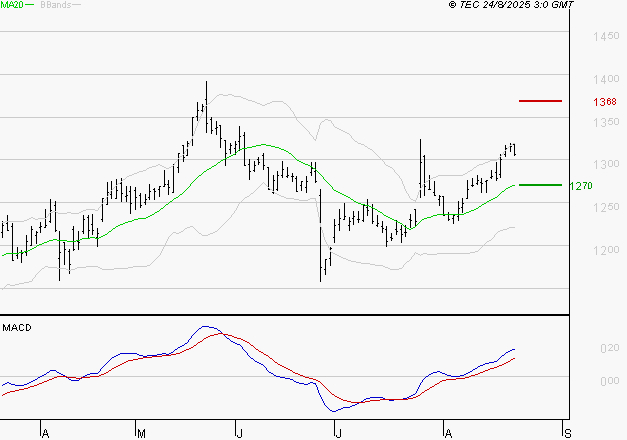Click the BBands legend label
This screenshot has width=627, height=440.
[56, 5]
